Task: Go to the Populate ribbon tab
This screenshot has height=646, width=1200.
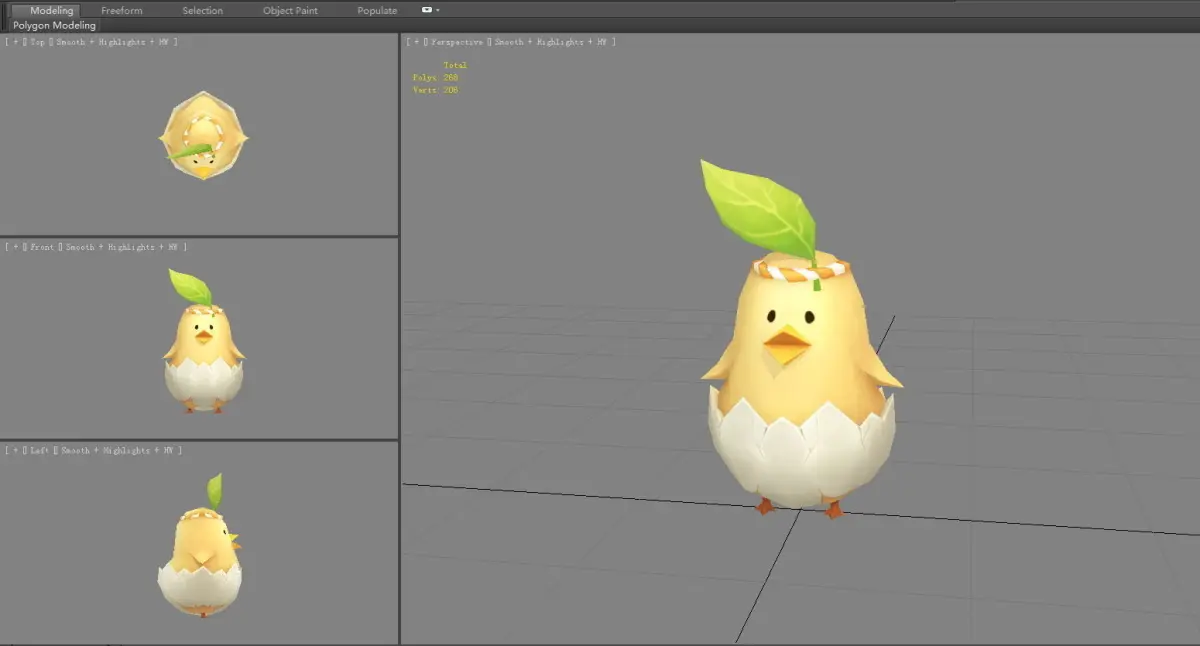Action: [377, 10]
